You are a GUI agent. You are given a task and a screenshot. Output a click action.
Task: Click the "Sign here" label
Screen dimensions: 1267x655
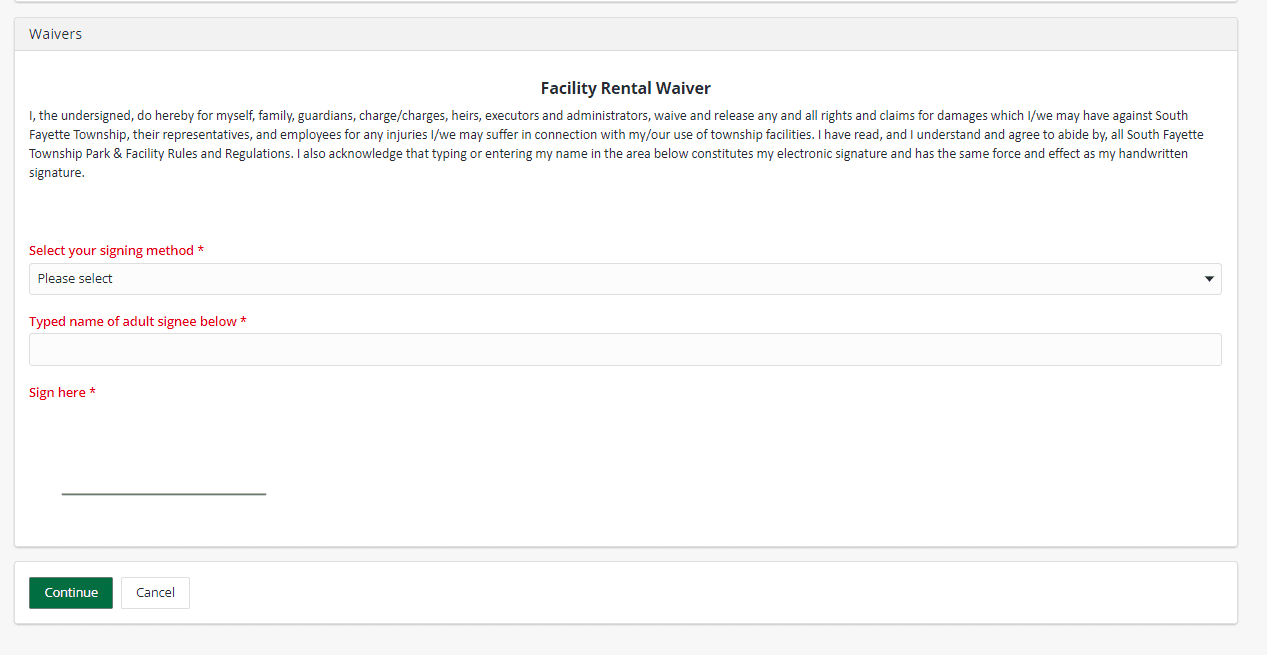coord(57,393)
